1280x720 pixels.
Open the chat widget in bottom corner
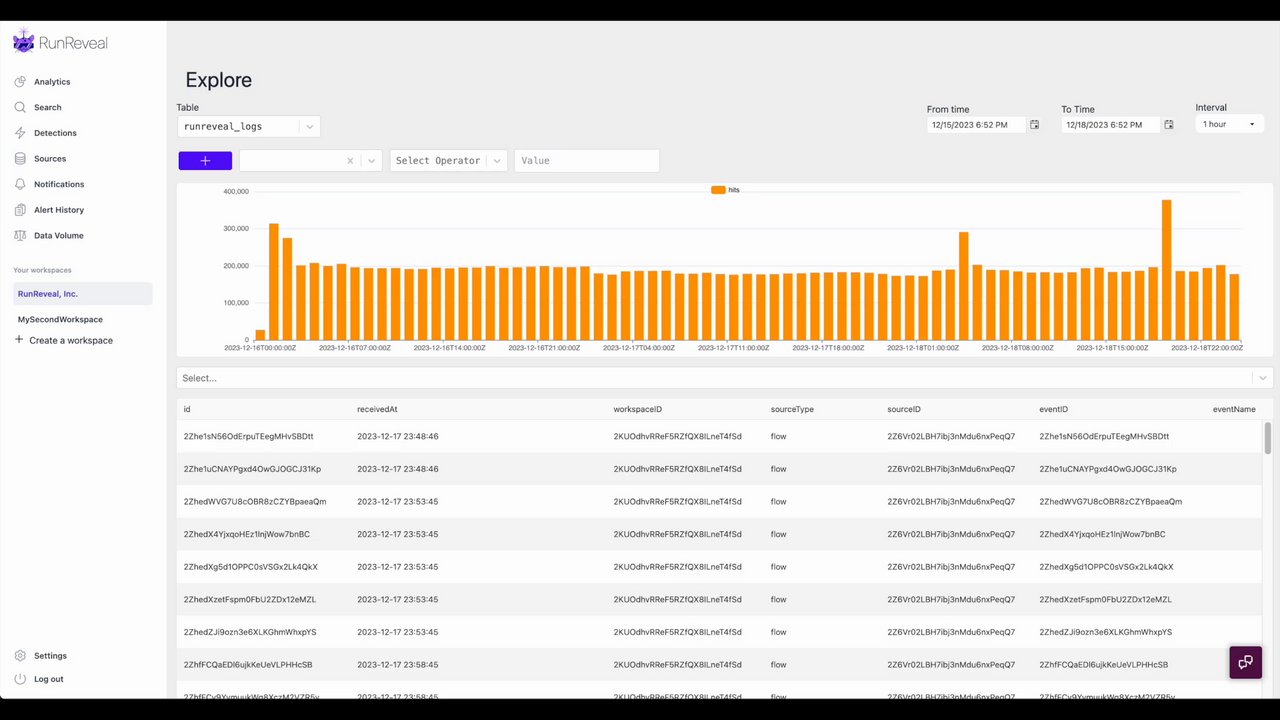point(1246,663)
